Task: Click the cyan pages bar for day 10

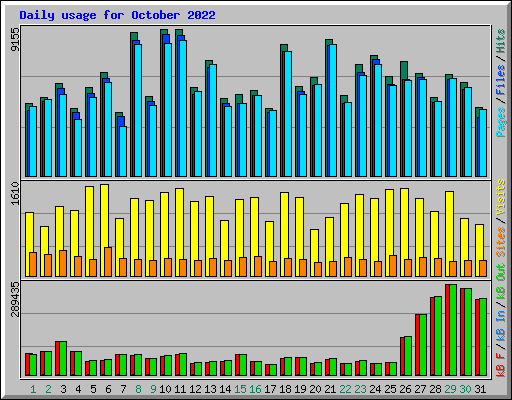Action: (168, 110)
